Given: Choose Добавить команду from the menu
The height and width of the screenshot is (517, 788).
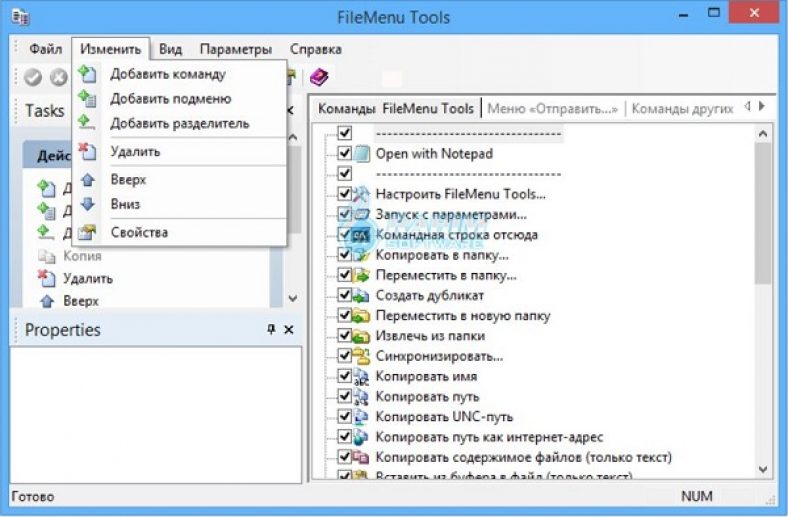Looking at the screenshot, I should coord(180,74).
